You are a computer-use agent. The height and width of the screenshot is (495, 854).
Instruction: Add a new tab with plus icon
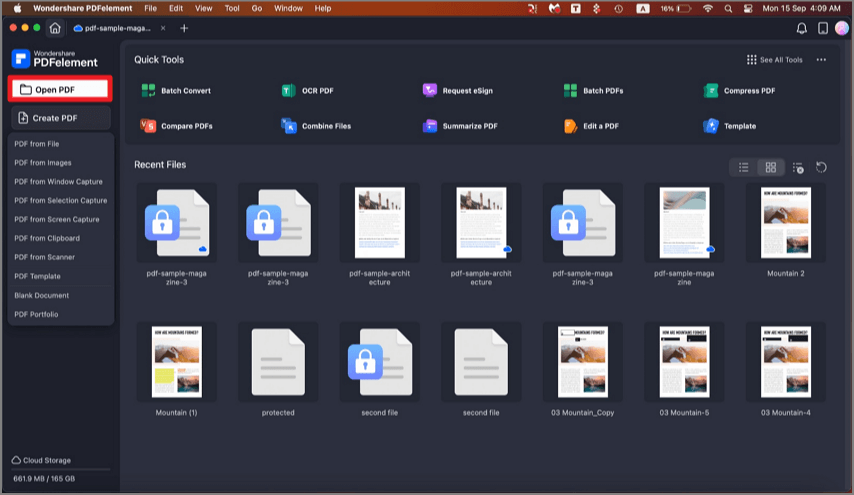(x=184, y=28)
